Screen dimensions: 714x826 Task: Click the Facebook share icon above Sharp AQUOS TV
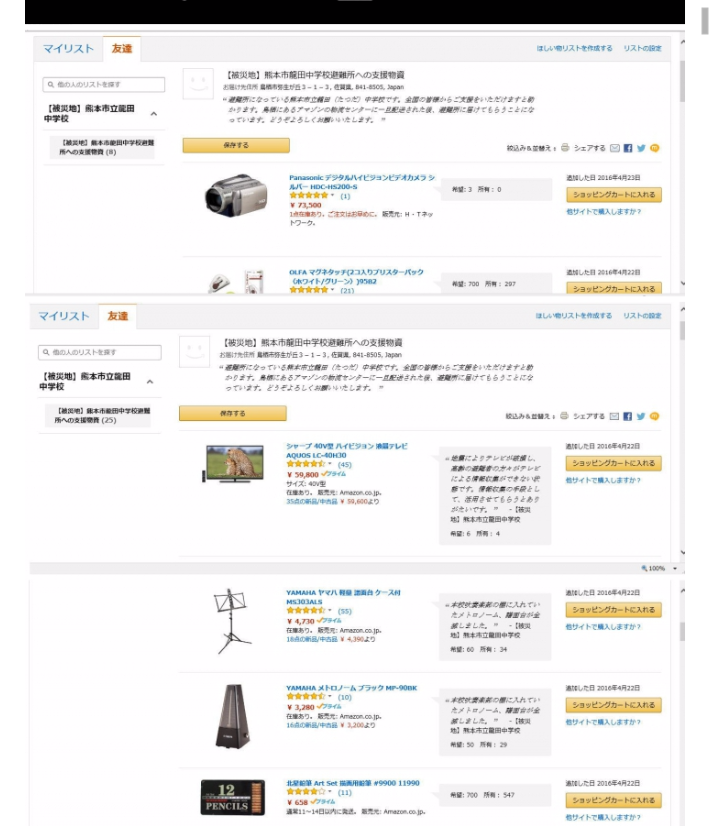[x=627, y=416]
